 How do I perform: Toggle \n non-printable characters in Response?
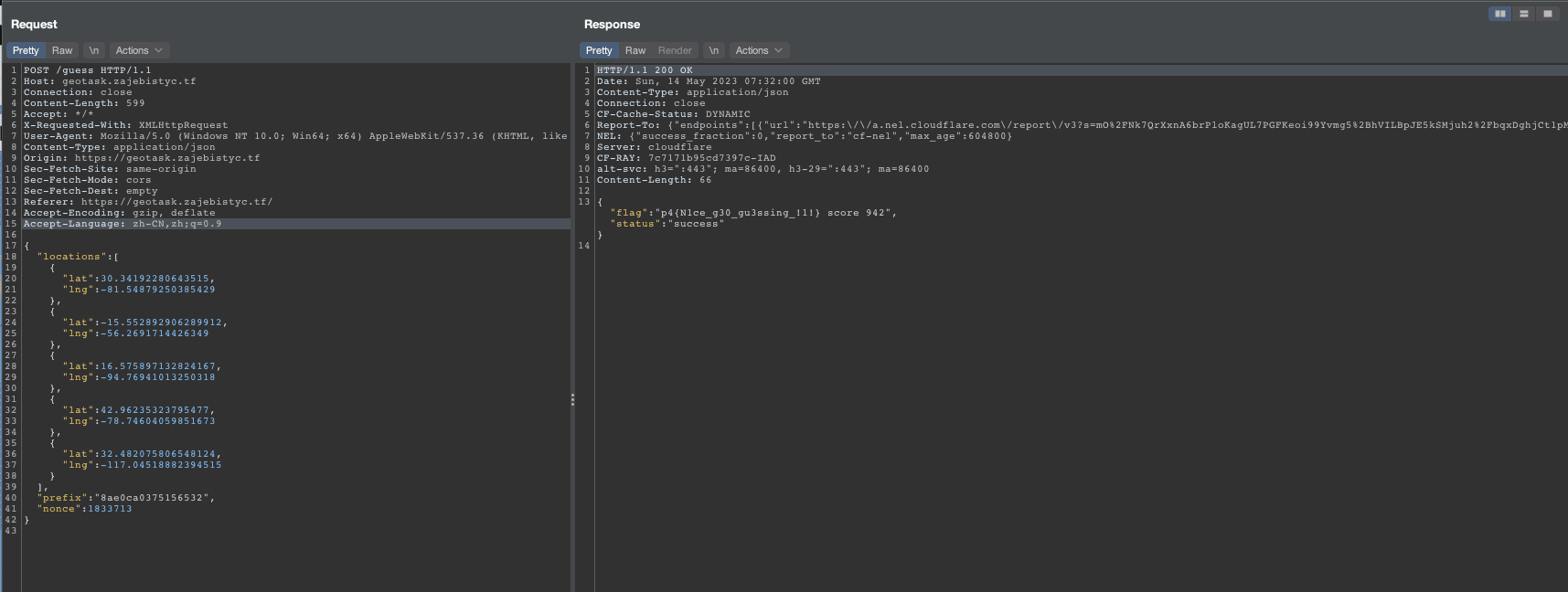tap(714, 50)
